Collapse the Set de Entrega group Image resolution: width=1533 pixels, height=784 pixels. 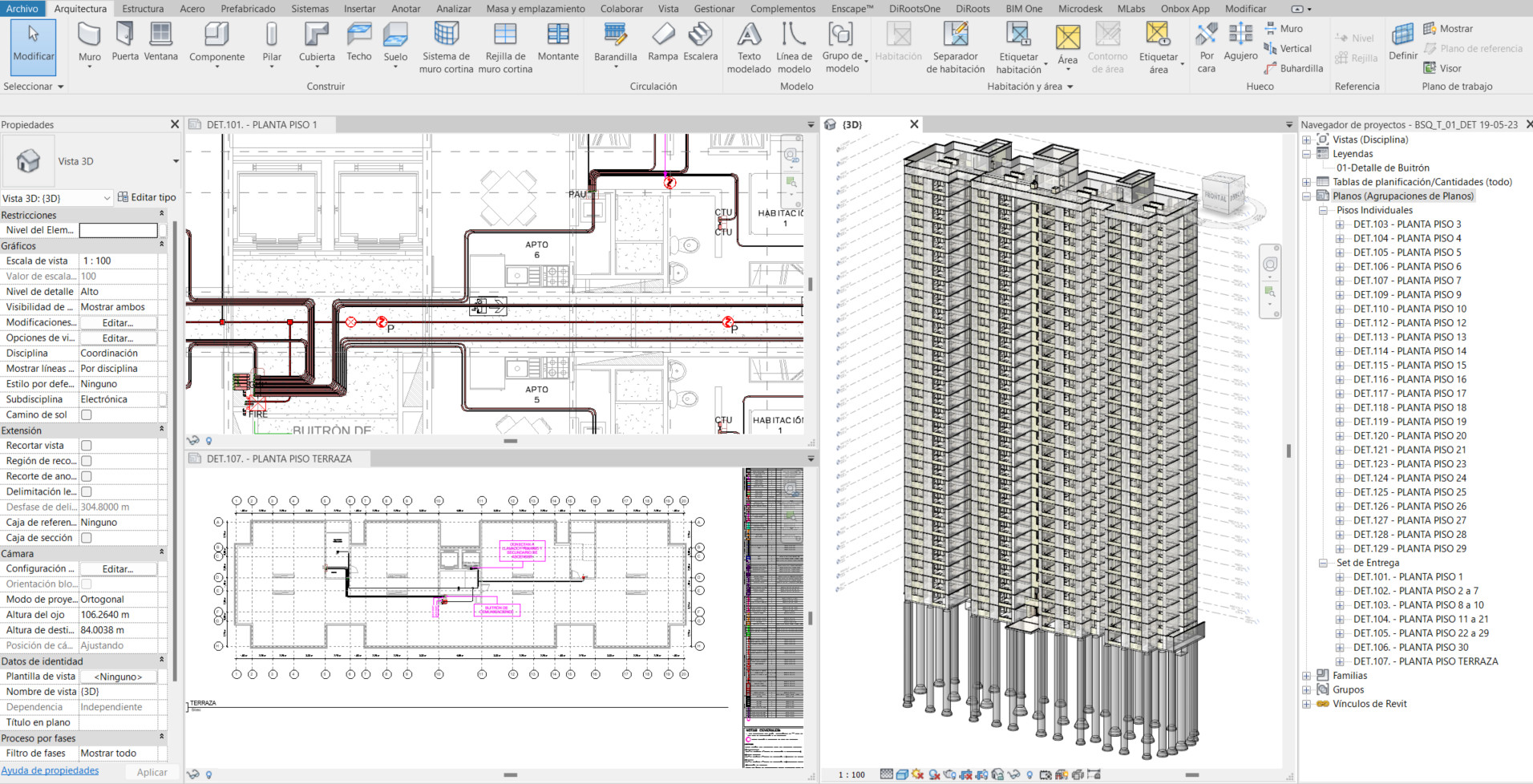pos(1323,563)
